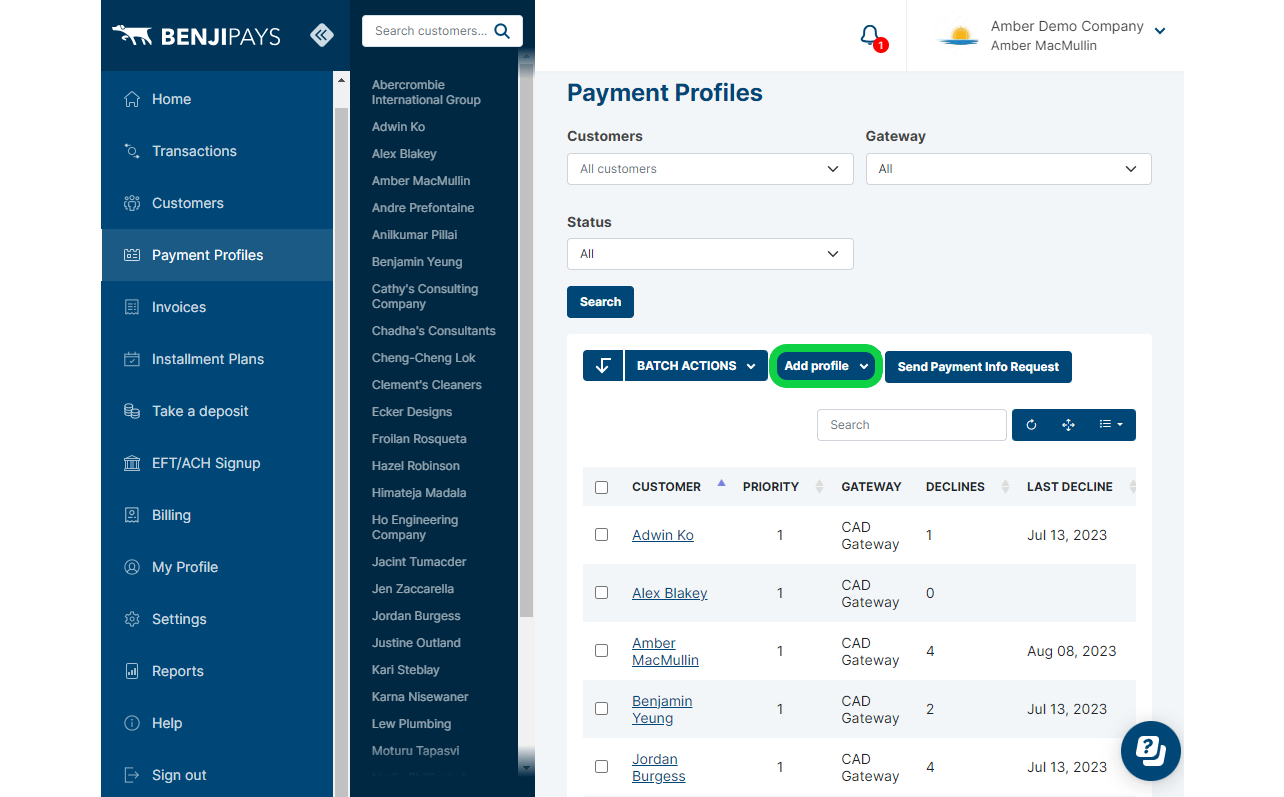Click the move/expand table icon
The height and width of the screenshot is (797, 1284).
pos(1068,425)
